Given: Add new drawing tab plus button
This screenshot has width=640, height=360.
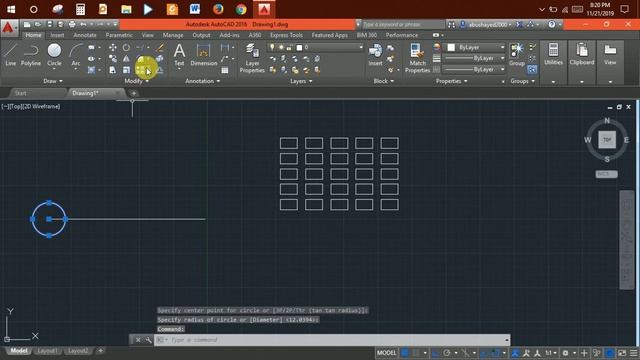Looking at the screenshot, I should tap(133, 93).
